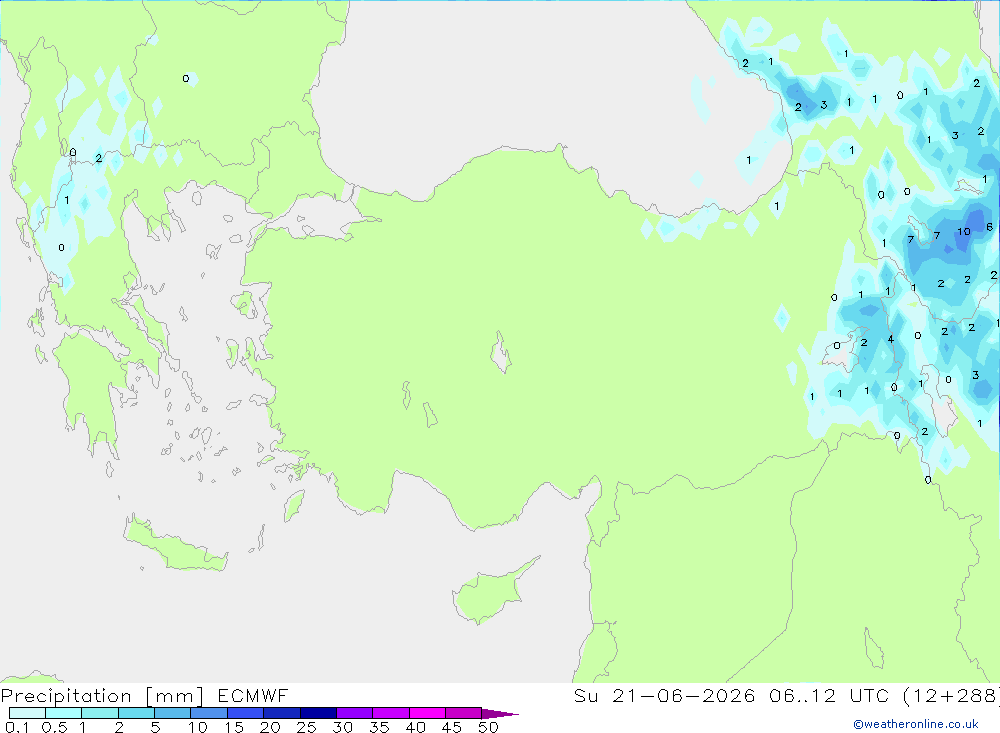Click the 1–2 mm legend color swatch
The width and height of the screenshot is (1000, 733).
100,713
